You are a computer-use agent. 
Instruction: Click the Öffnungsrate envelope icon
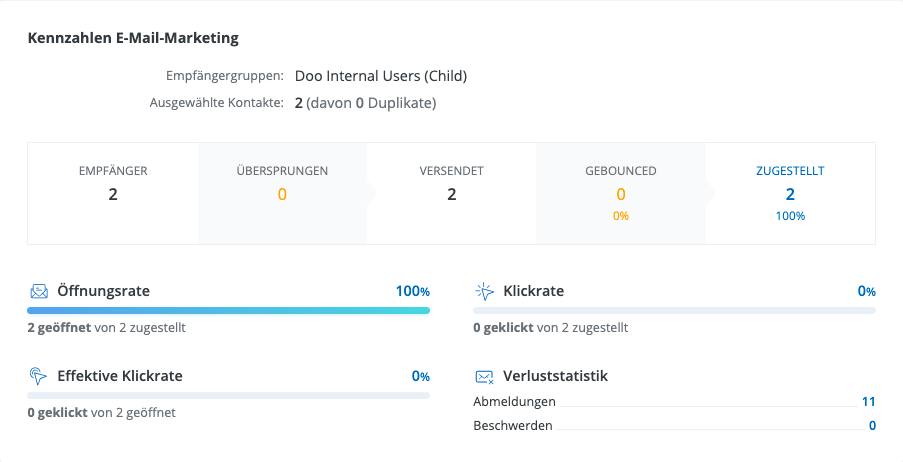39,292
